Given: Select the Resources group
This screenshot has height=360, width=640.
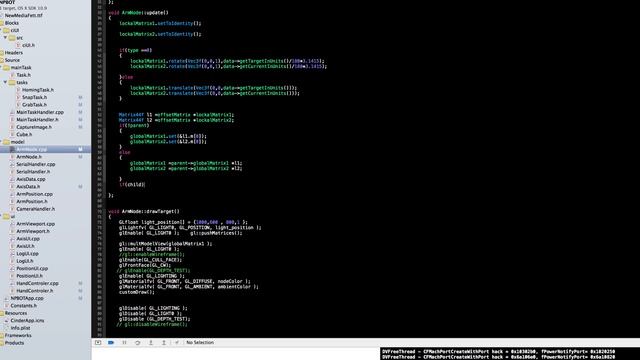Looking at the screenshot, I should 16,313.
